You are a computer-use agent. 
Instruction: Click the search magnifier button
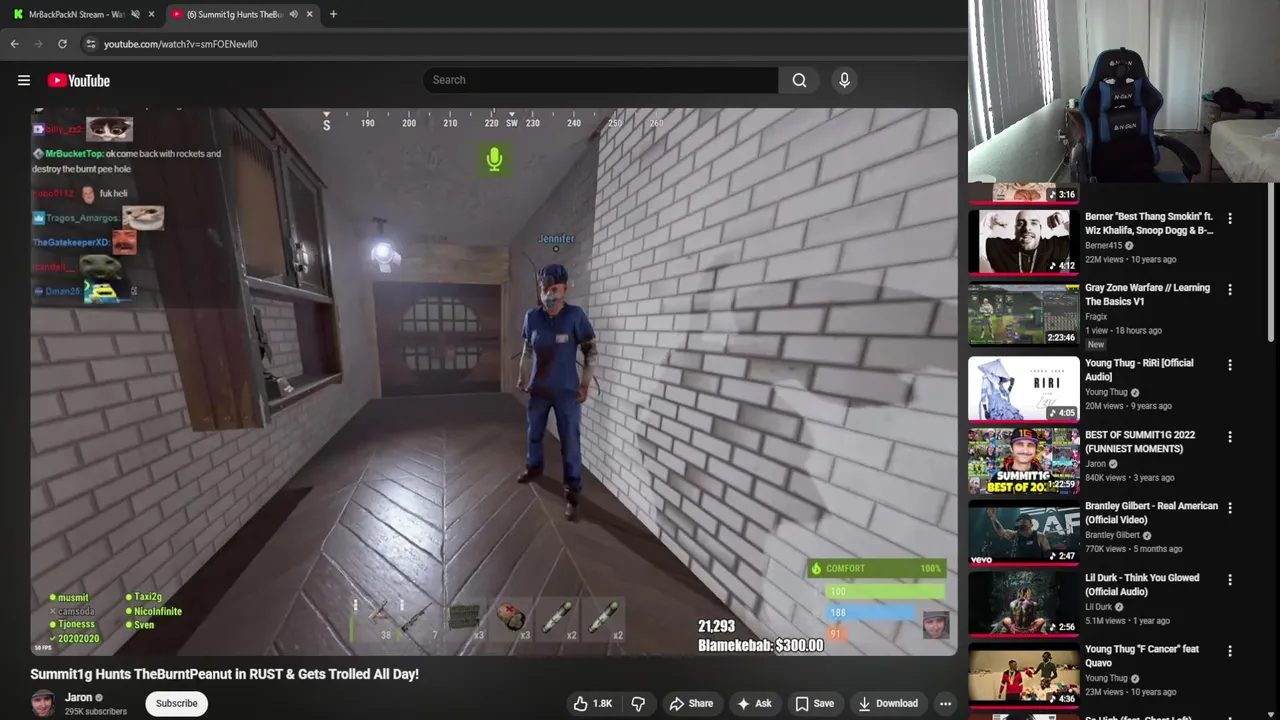[x=799, y=80]
